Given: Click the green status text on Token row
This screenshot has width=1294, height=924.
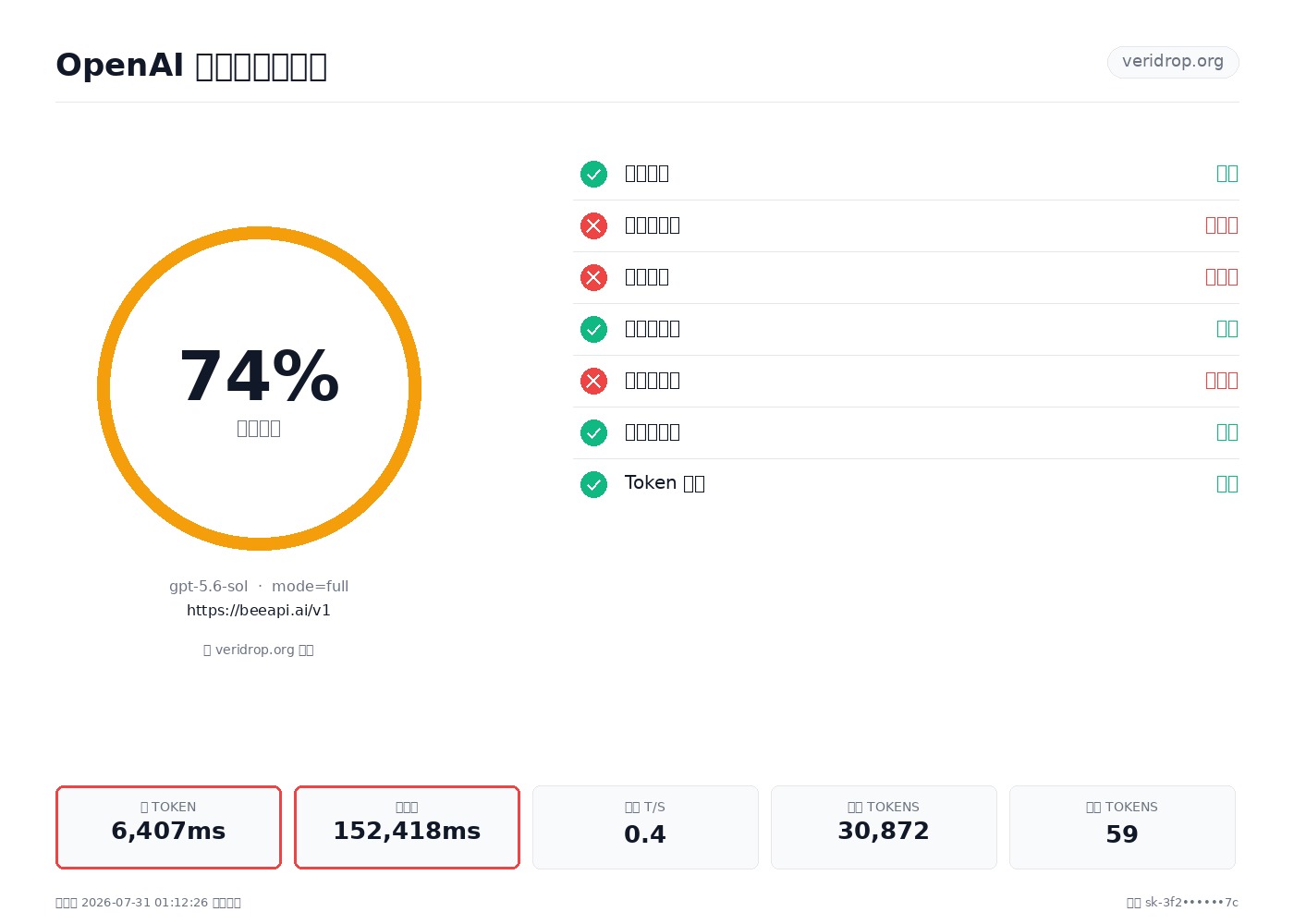Looking at the screenshot, I should pos(1227,483).
